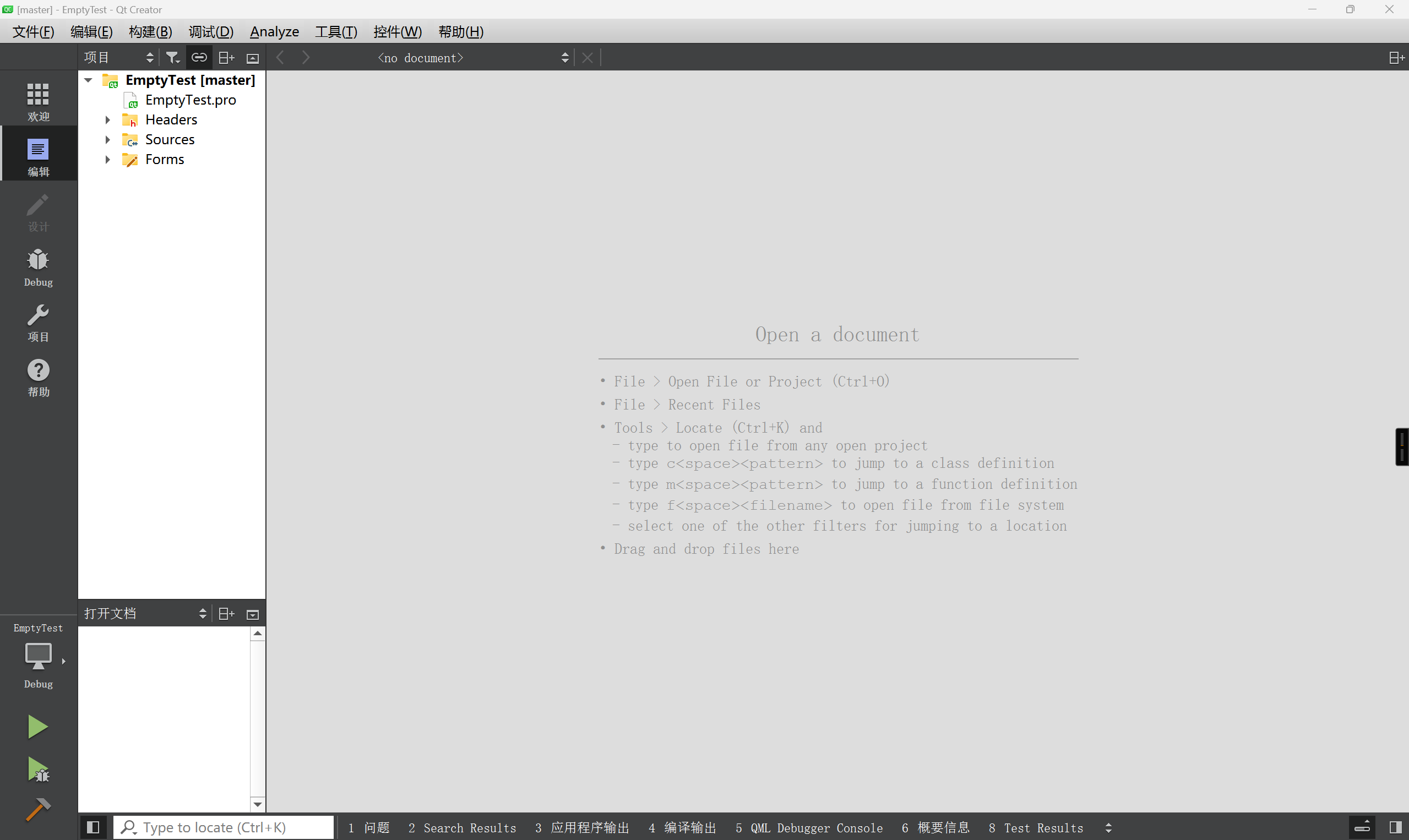Expand the Headers folder

[x=107, y=120]
